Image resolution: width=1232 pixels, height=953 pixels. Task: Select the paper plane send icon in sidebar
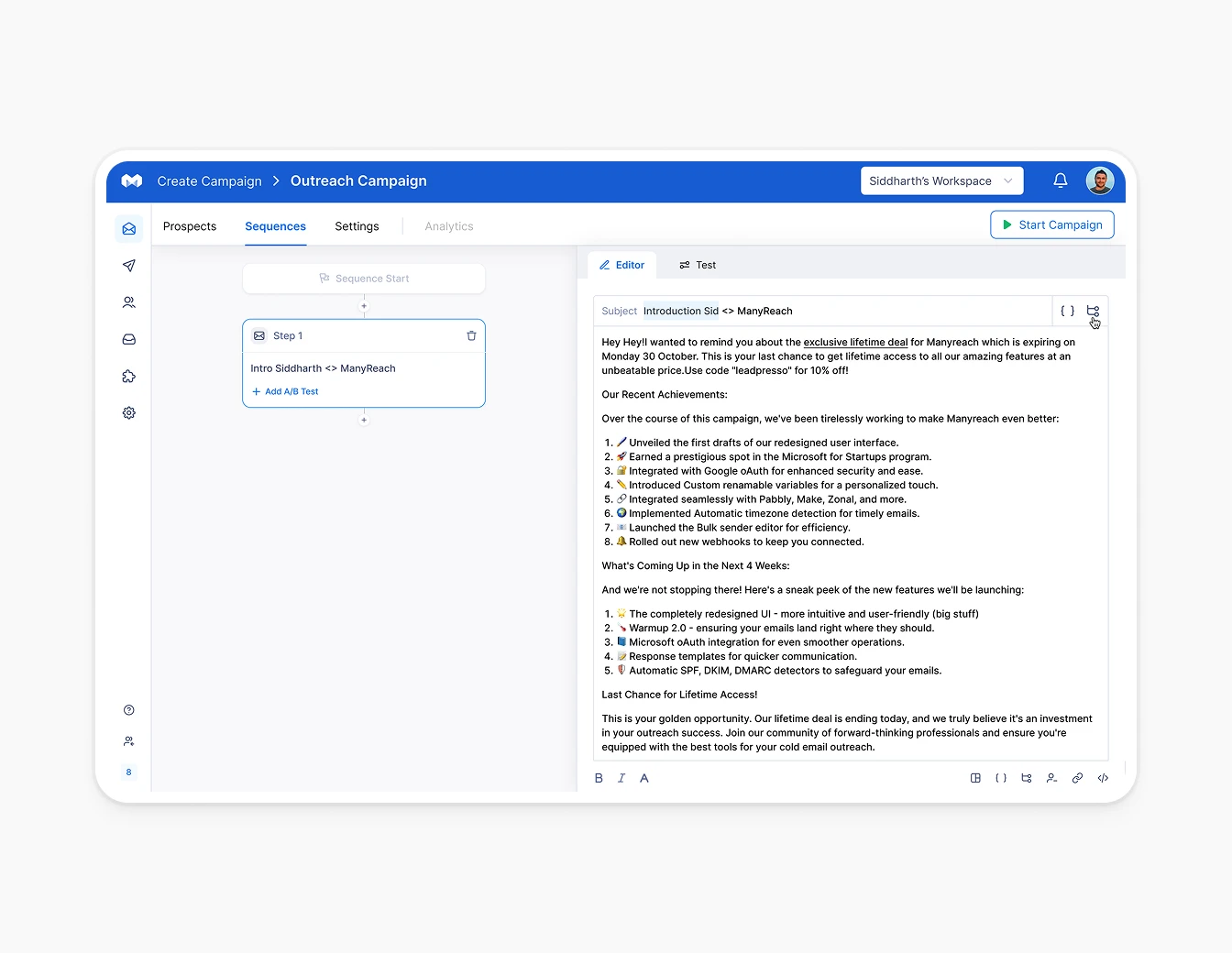(x=128, y=266)
